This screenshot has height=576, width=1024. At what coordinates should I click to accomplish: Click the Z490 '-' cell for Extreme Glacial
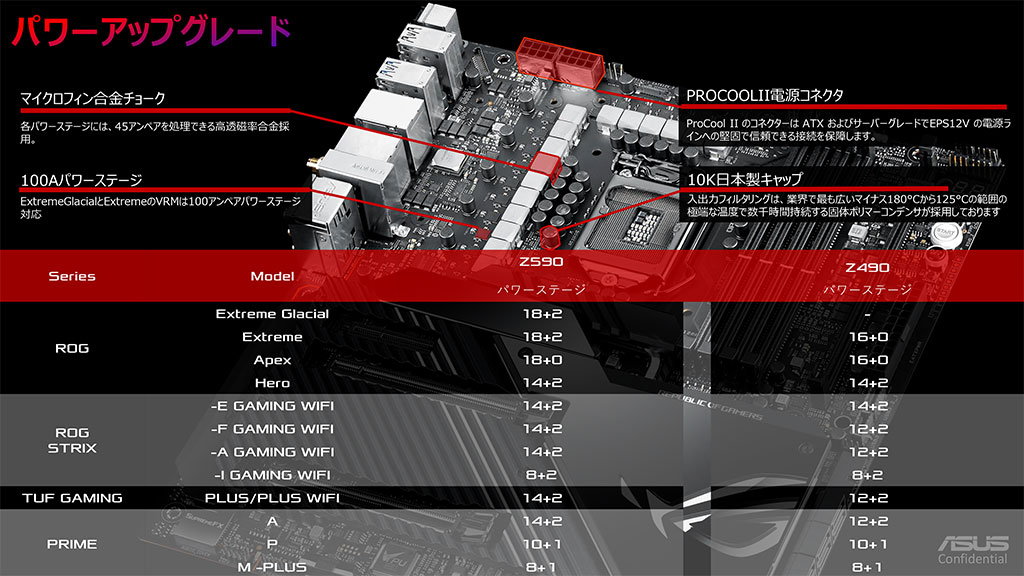point(867,315)
